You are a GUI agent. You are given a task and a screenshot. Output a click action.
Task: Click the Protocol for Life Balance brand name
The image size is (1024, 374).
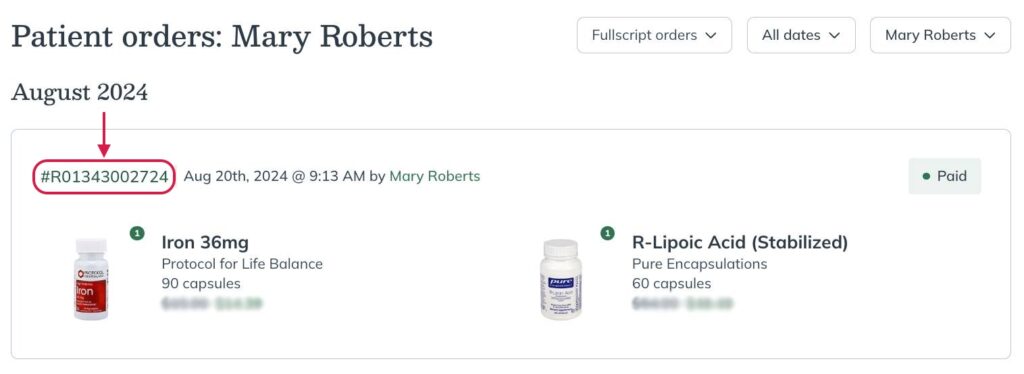coord(242,264)
